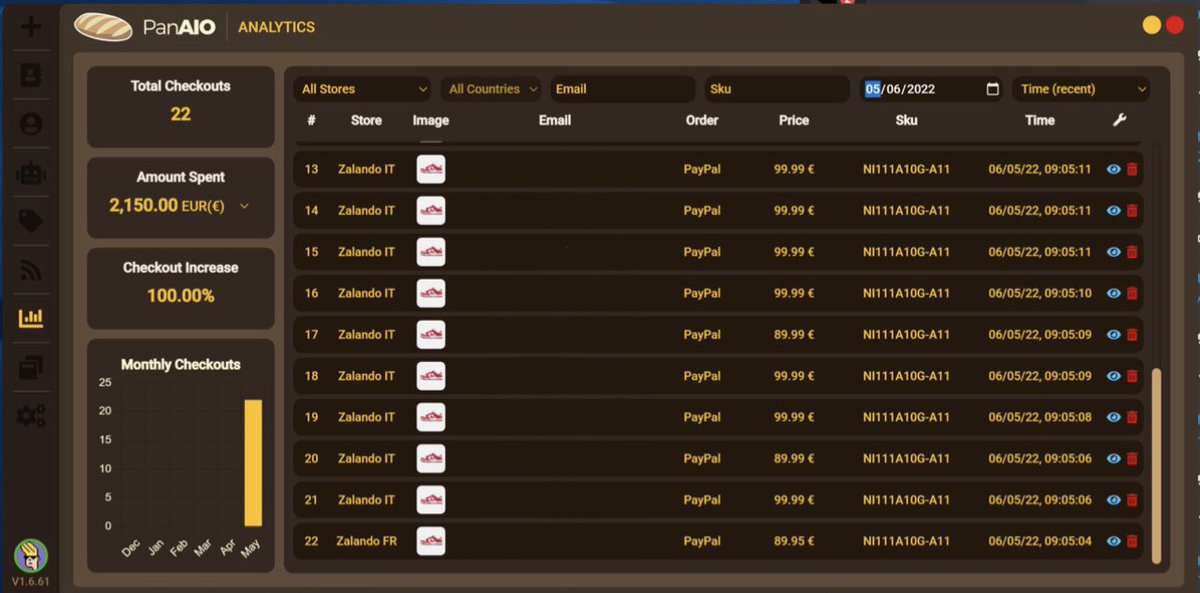Click the Time column header
1200x593 pixels.
[x=1040, y=120]
